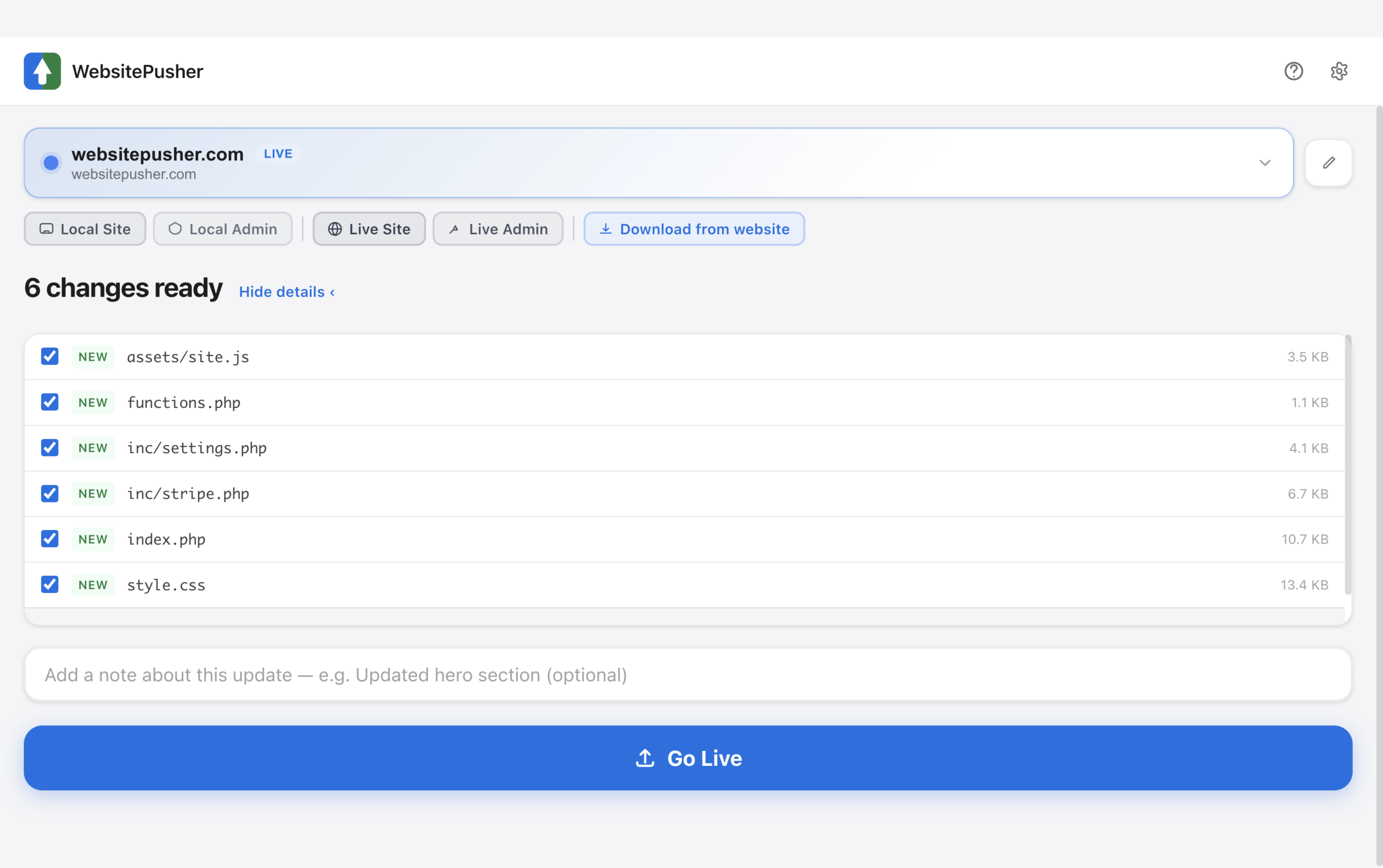Select the index.php file name
Image resolution: width=1383 pixels, height=868 pixels.
[166, 539]
